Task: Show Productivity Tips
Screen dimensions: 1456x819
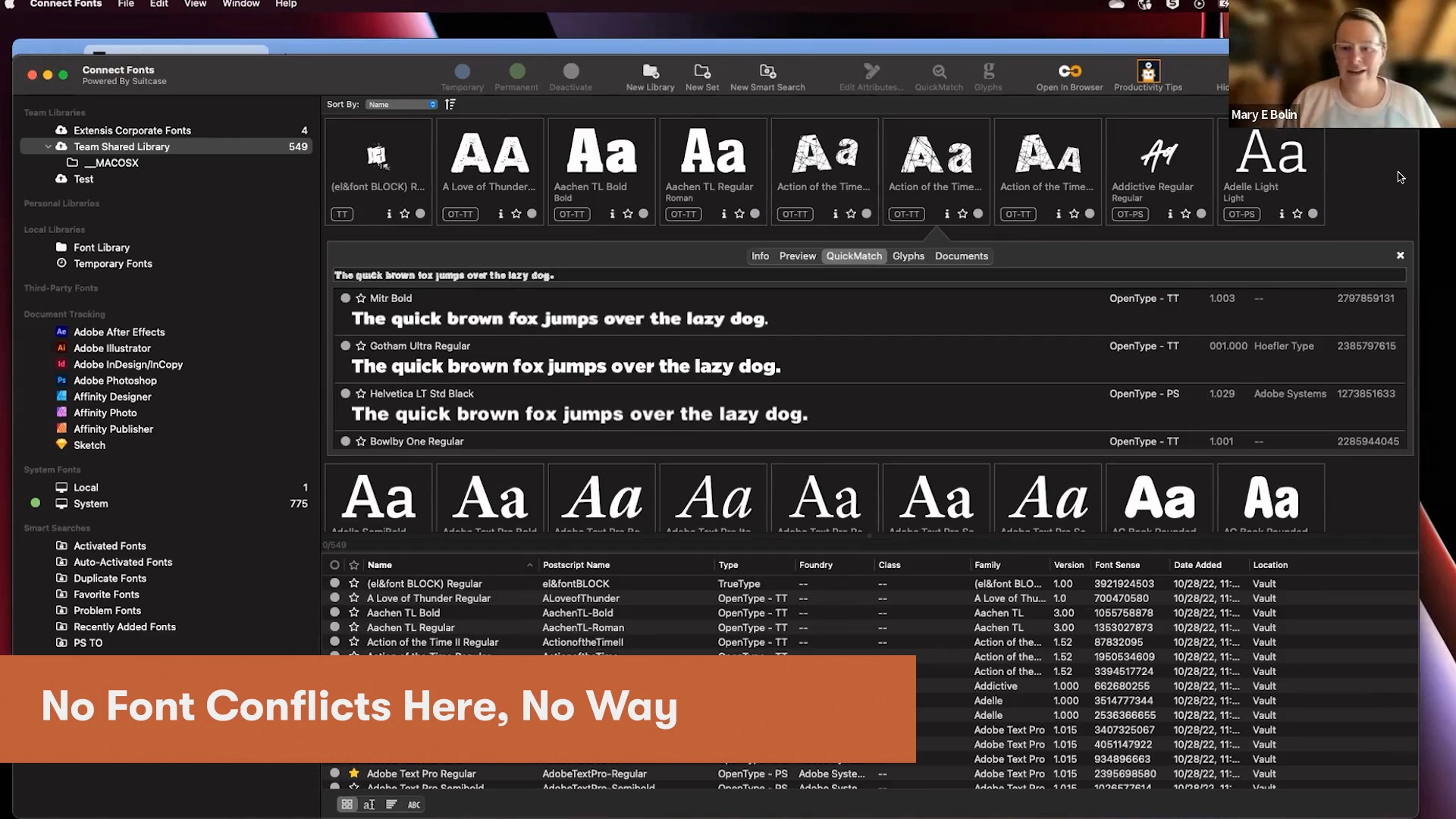Action: (1147, 72)
